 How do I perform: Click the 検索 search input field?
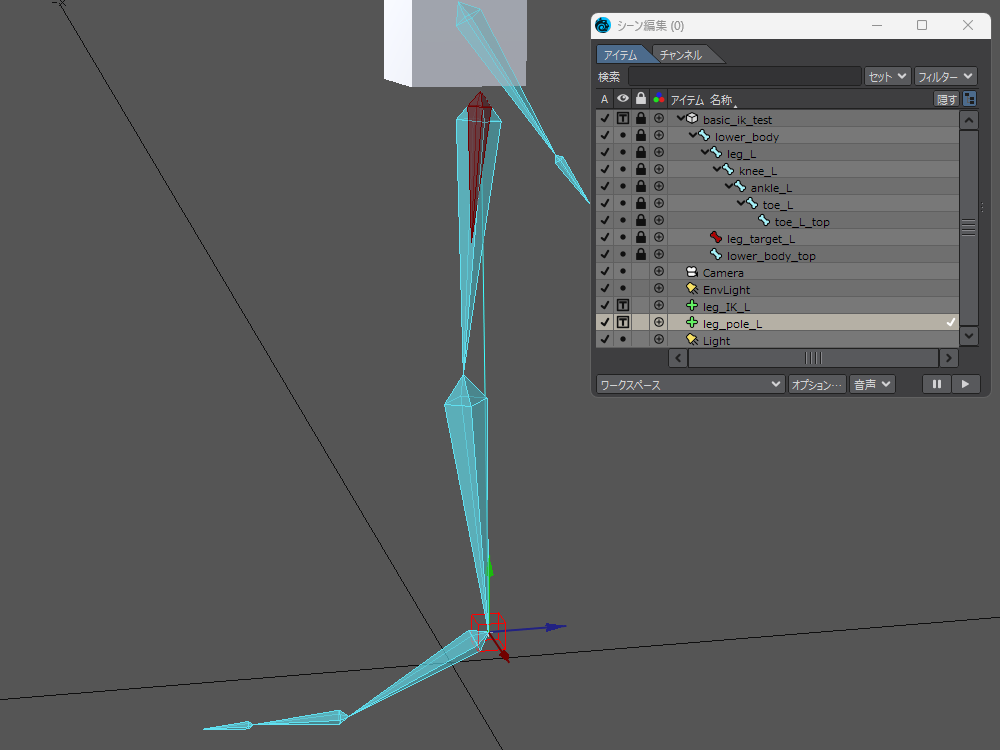click(744, 76)
